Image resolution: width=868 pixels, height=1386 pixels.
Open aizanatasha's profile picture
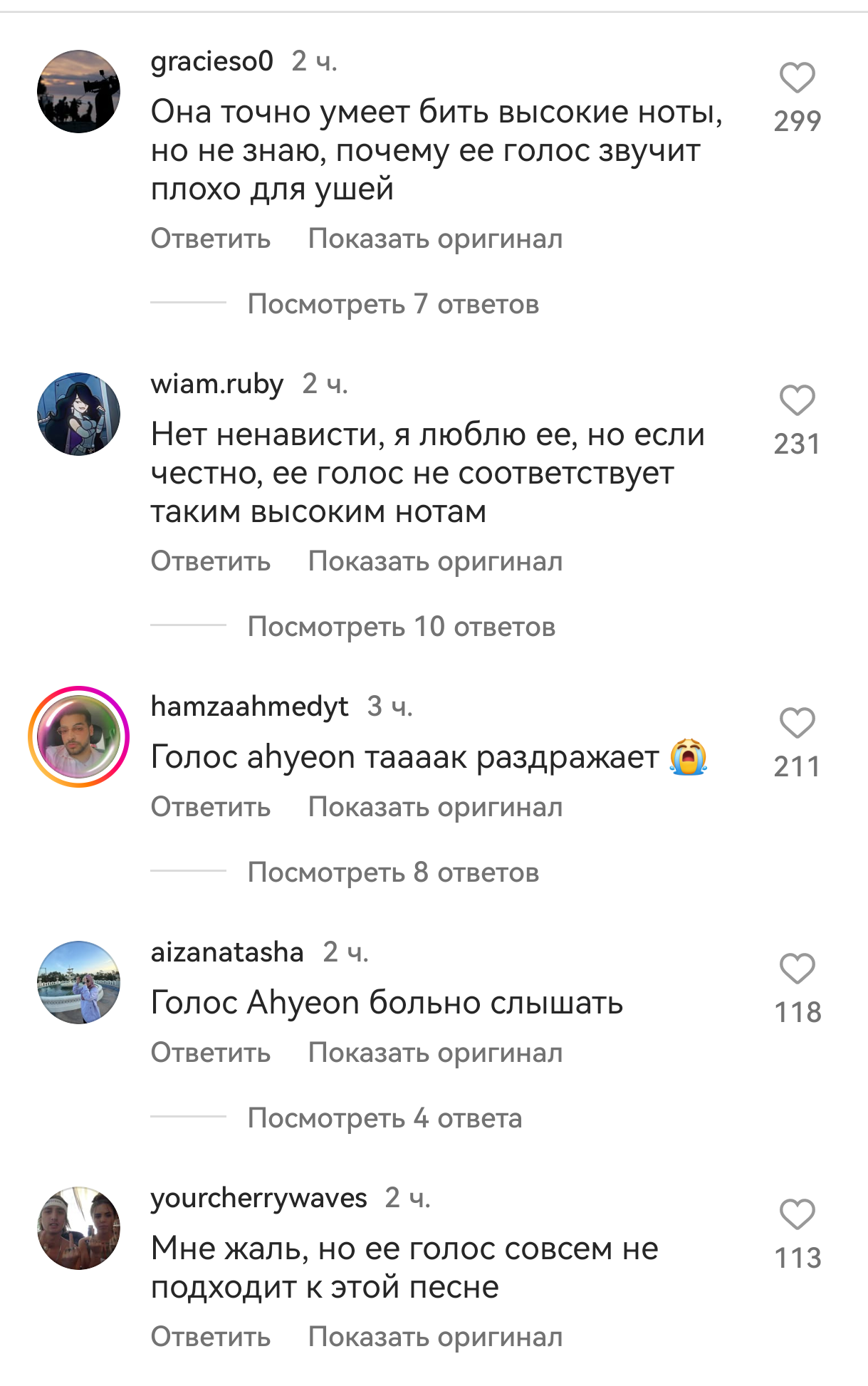(78, 982)
